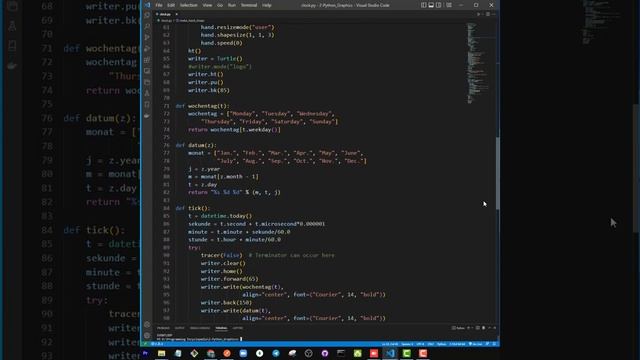
Task: Open the File menu
Action: [x=159, y=5]
